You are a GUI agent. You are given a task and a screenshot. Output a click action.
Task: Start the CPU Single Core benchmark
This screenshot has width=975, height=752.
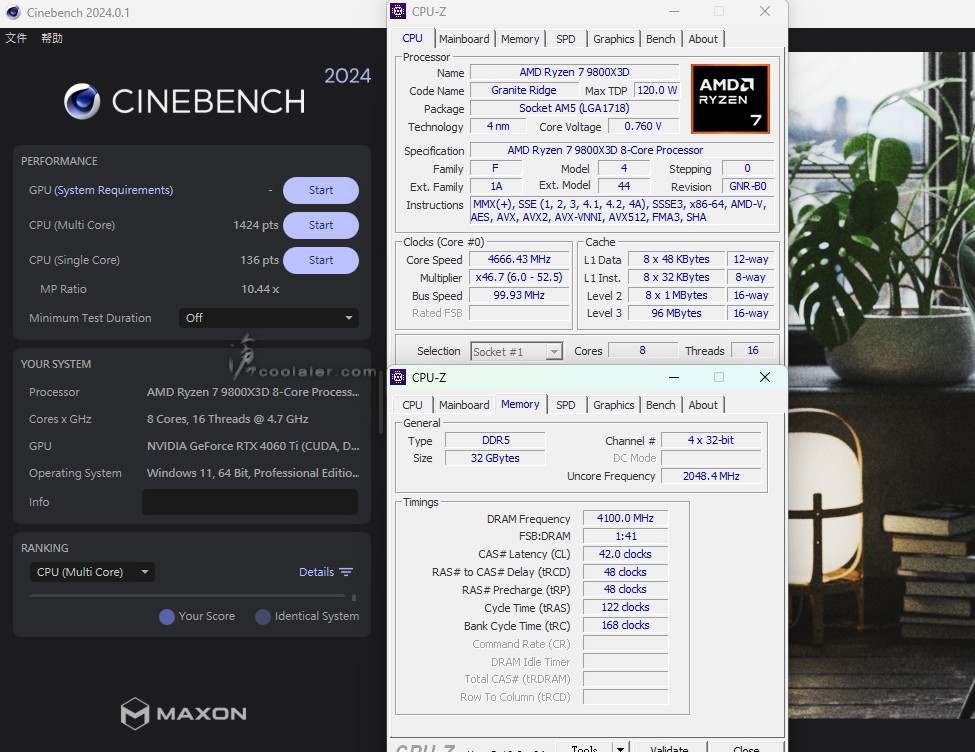[321, 260]
